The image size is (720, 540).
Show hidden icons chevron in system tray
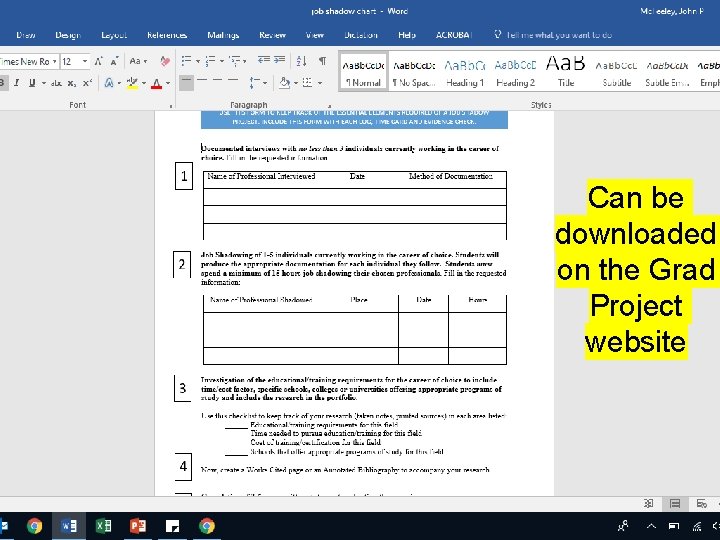[x=651, y=526]
